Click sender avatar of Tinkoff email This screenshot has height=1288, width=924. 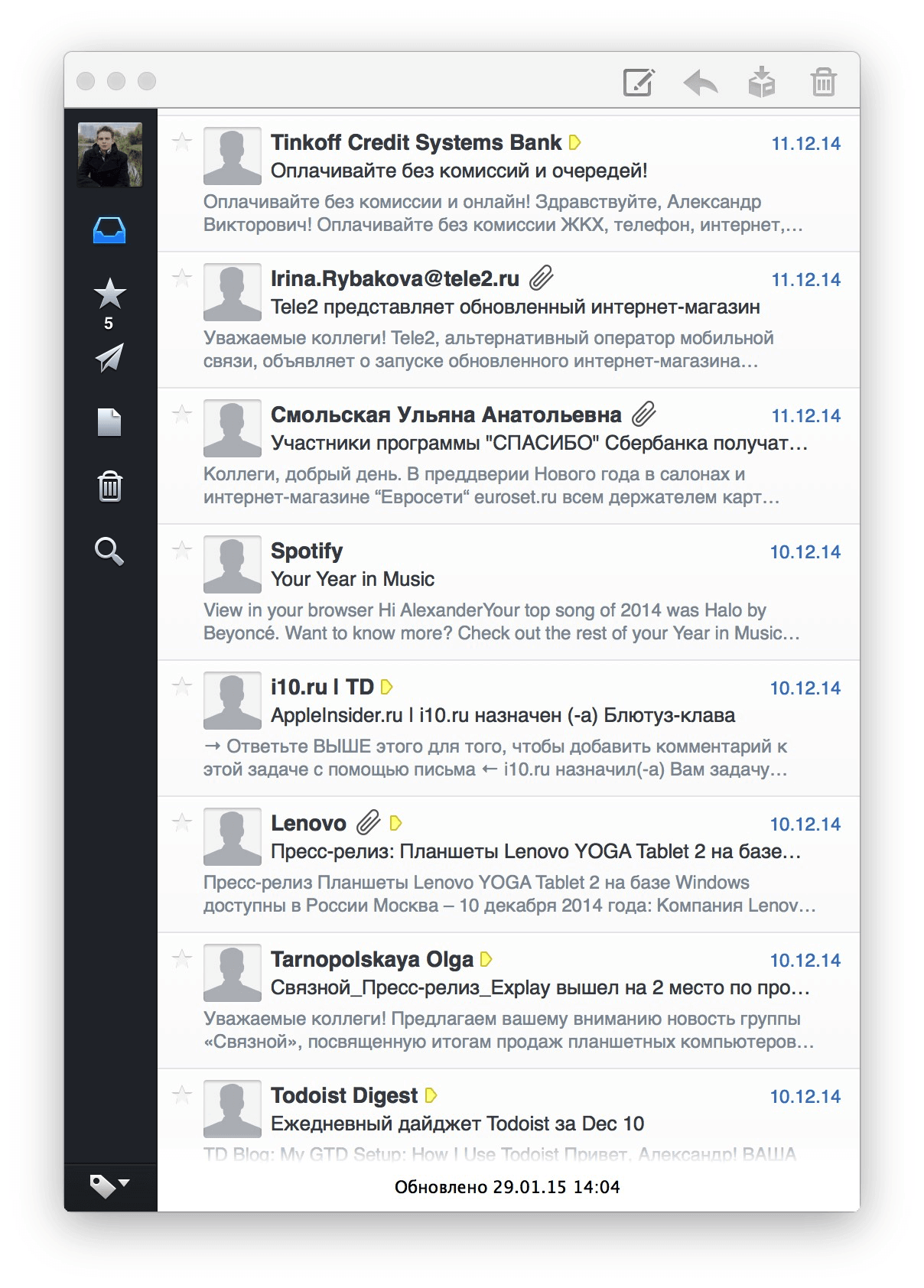pyautogui.click(x=233, y=156)
